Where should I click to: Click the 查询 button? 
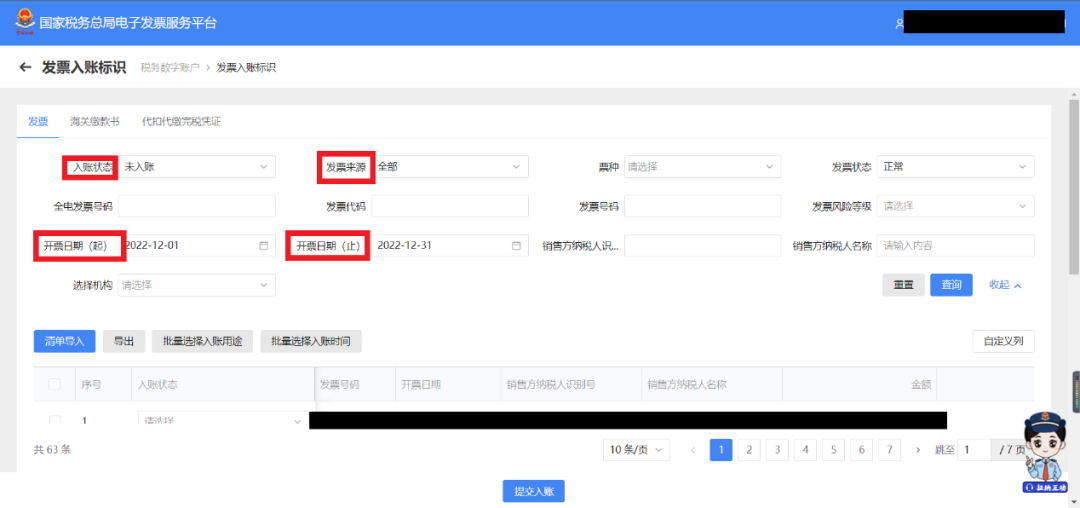pos(951,285)
